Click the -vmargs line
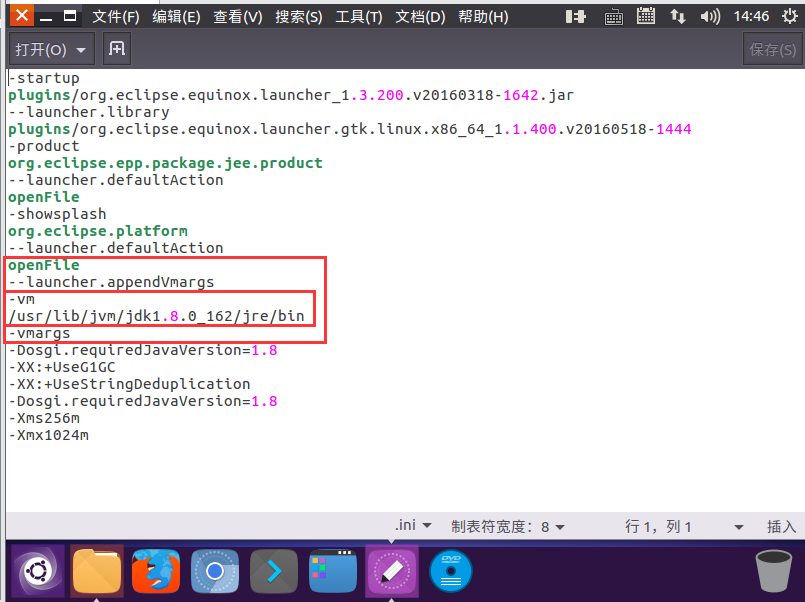This screenshot has width=805, height=602. point(40,333)
